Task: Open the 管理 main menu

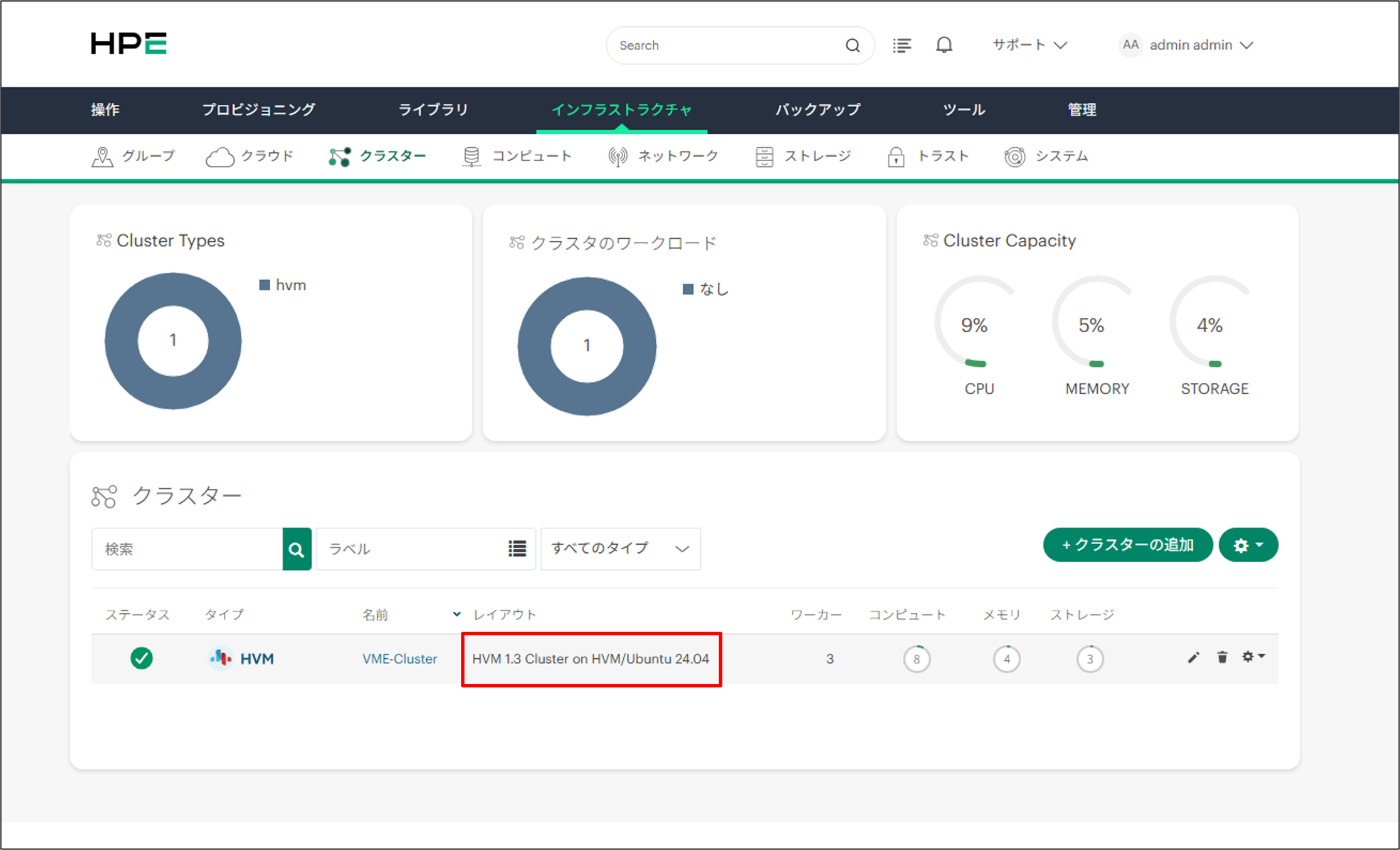Action: pos(1082,110)
